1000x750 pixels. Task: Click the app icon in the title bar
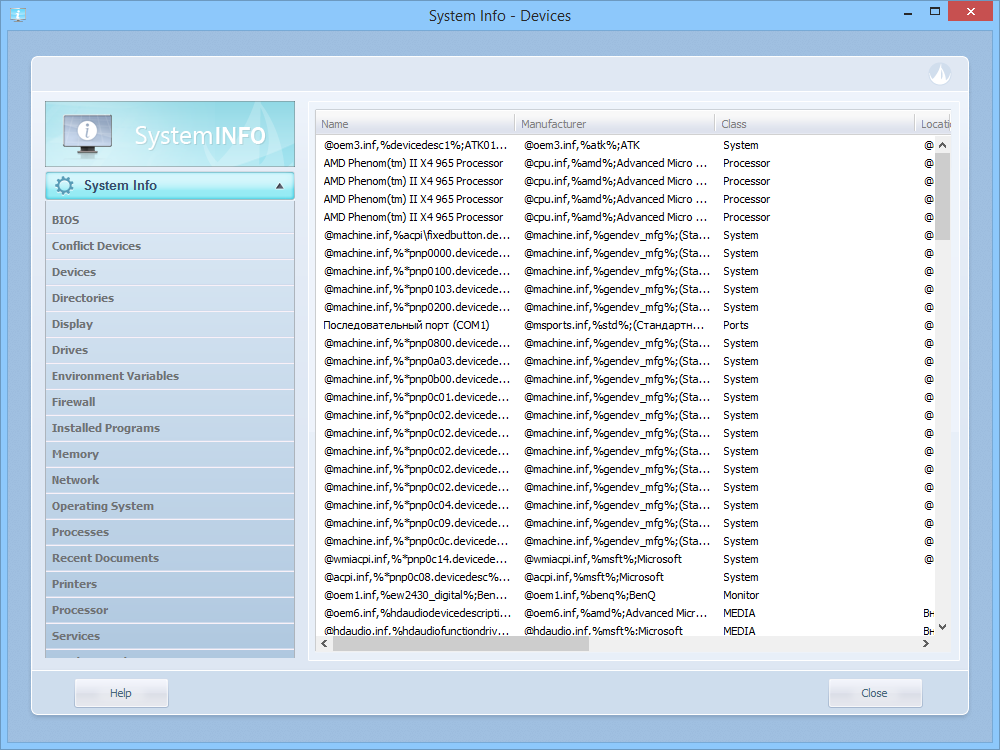18,14
